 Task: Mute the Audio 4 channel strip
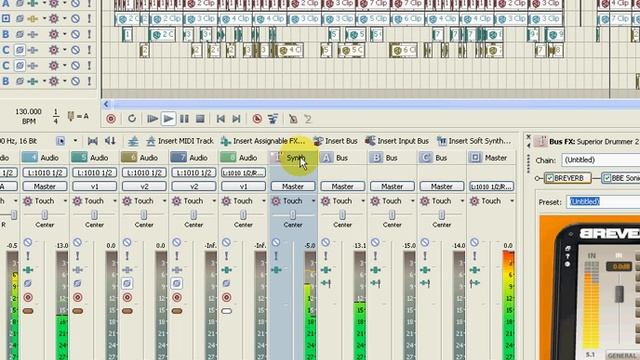pyautogui.click(x=28, y=242)
